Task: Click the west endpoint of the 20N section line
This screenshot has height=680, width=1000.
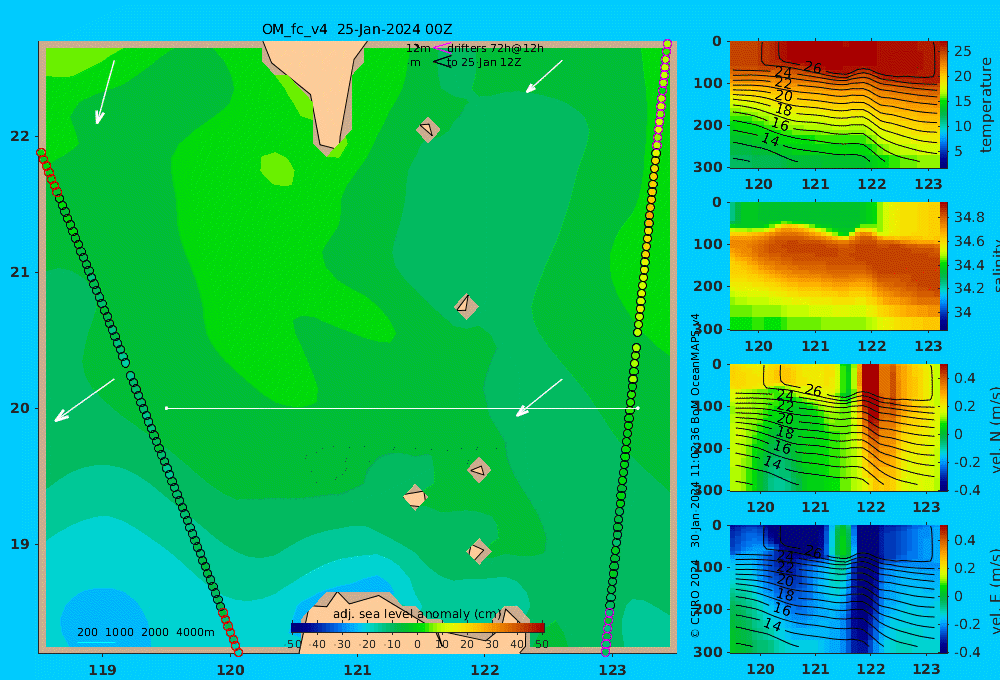Action: coord(166,408)
